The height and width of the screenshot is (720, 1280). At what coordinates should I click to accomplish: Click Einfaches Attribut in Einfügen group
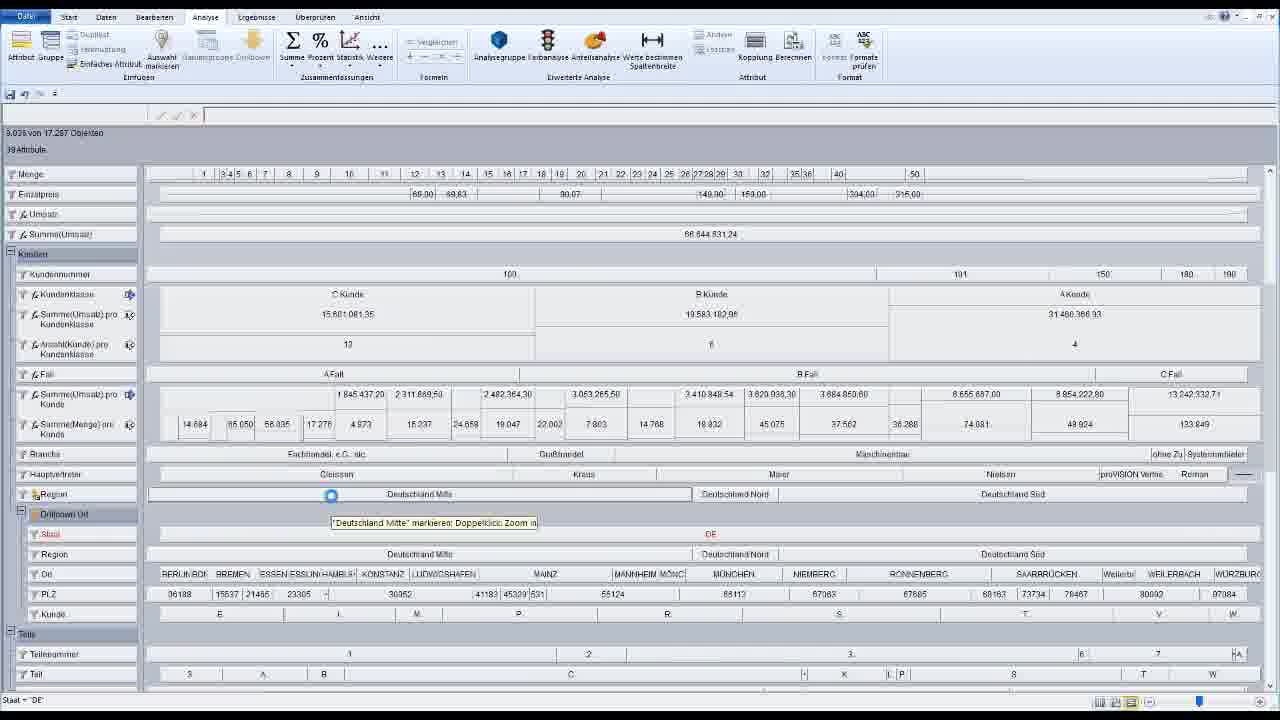pyautogui.click(x=105, y=63)
